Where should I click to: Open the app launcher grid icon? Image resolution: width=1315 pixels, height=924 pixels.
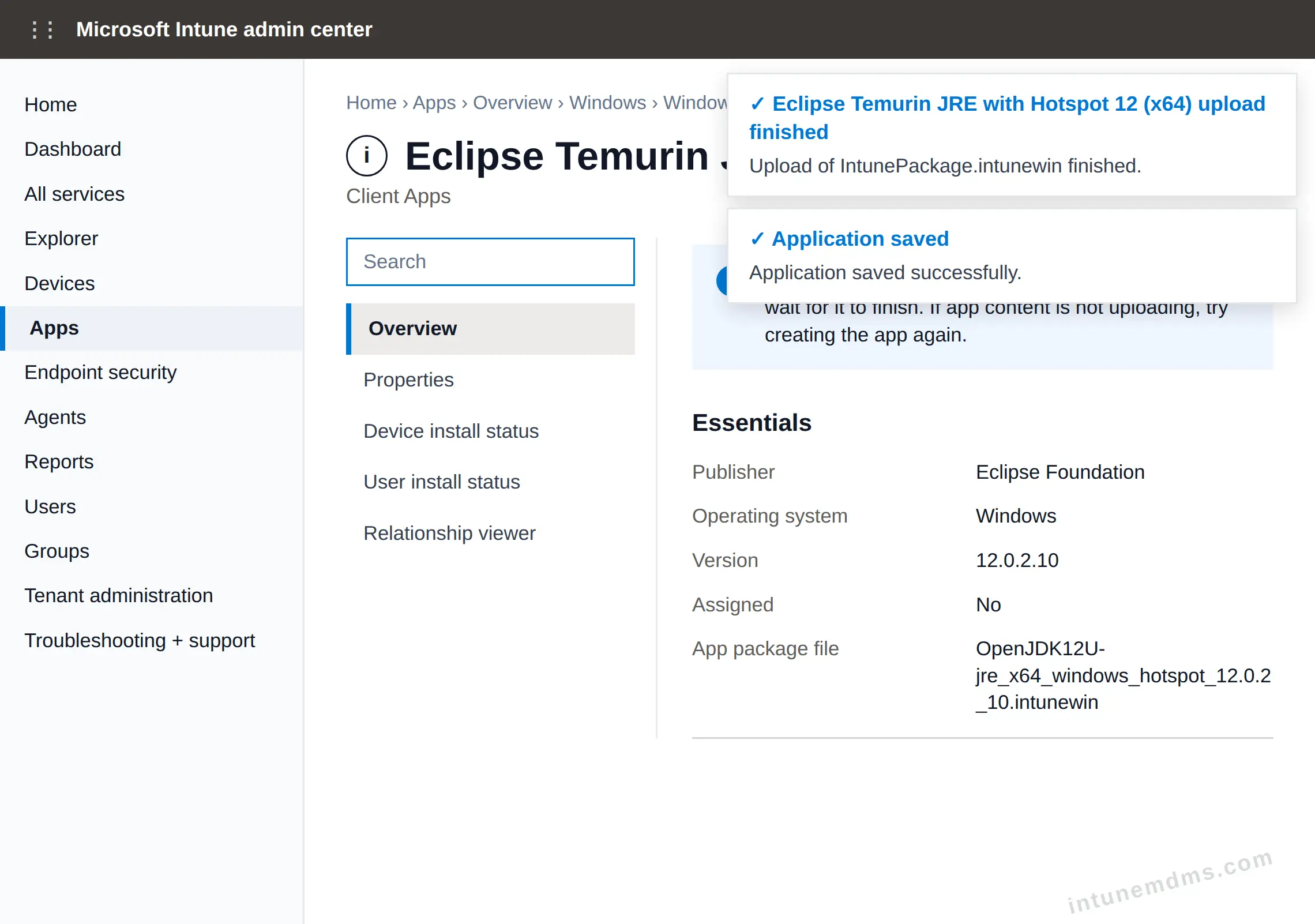[43, 29]
